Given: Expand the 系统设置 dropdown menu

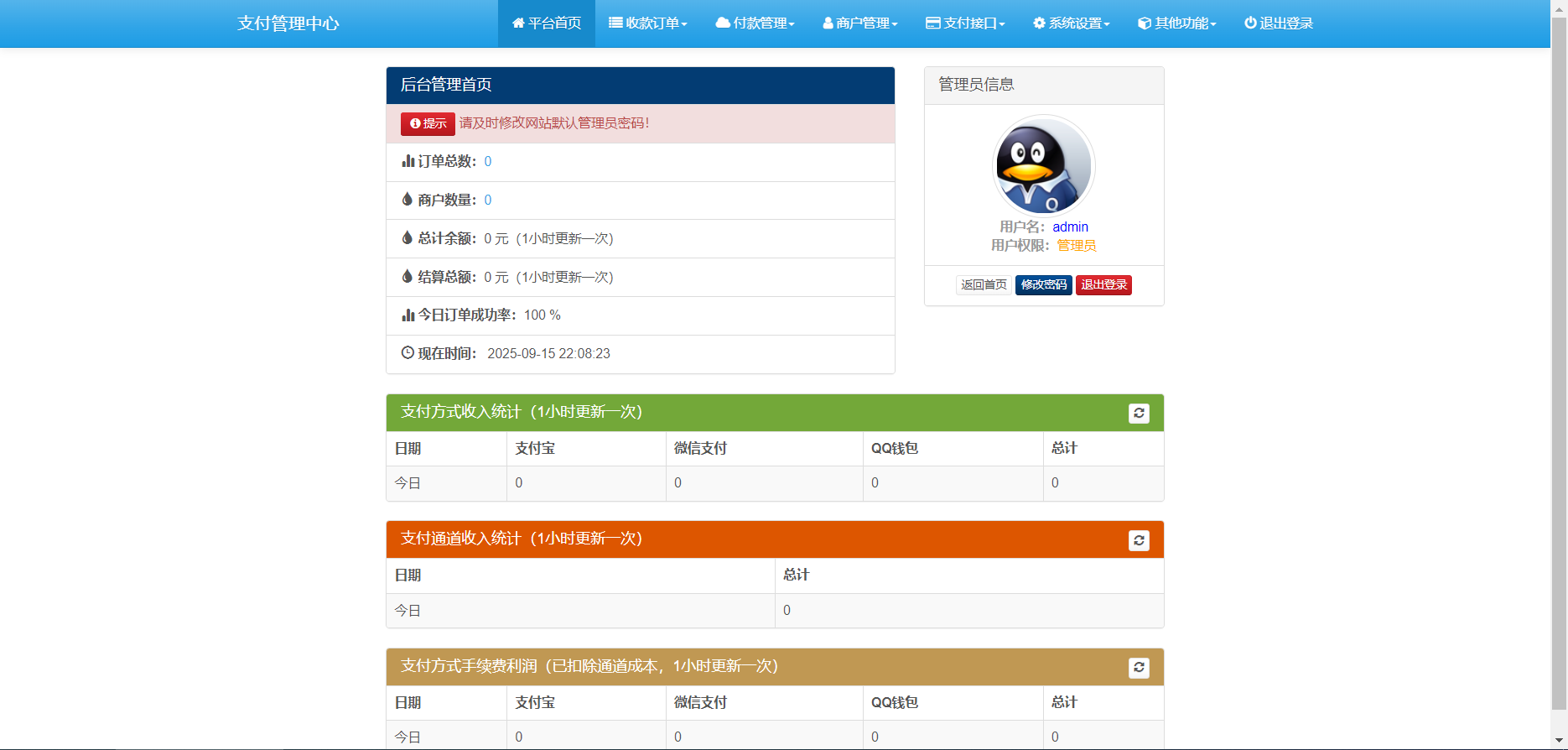Looking at the screenshot, I should point(1072,23).
